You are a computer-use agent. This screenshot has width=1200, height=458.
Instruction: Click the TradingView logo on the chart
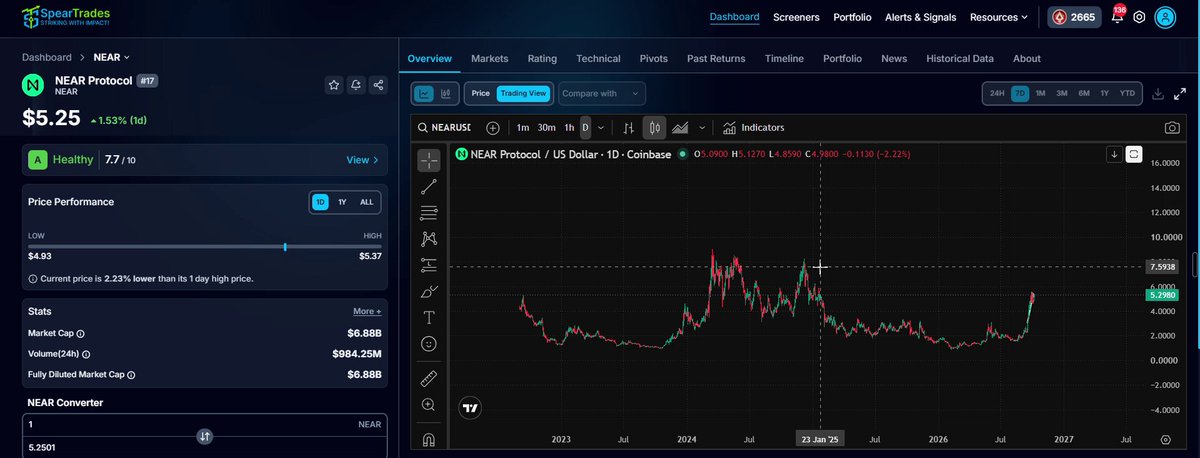pyautogui.click(x=470, y=407)
